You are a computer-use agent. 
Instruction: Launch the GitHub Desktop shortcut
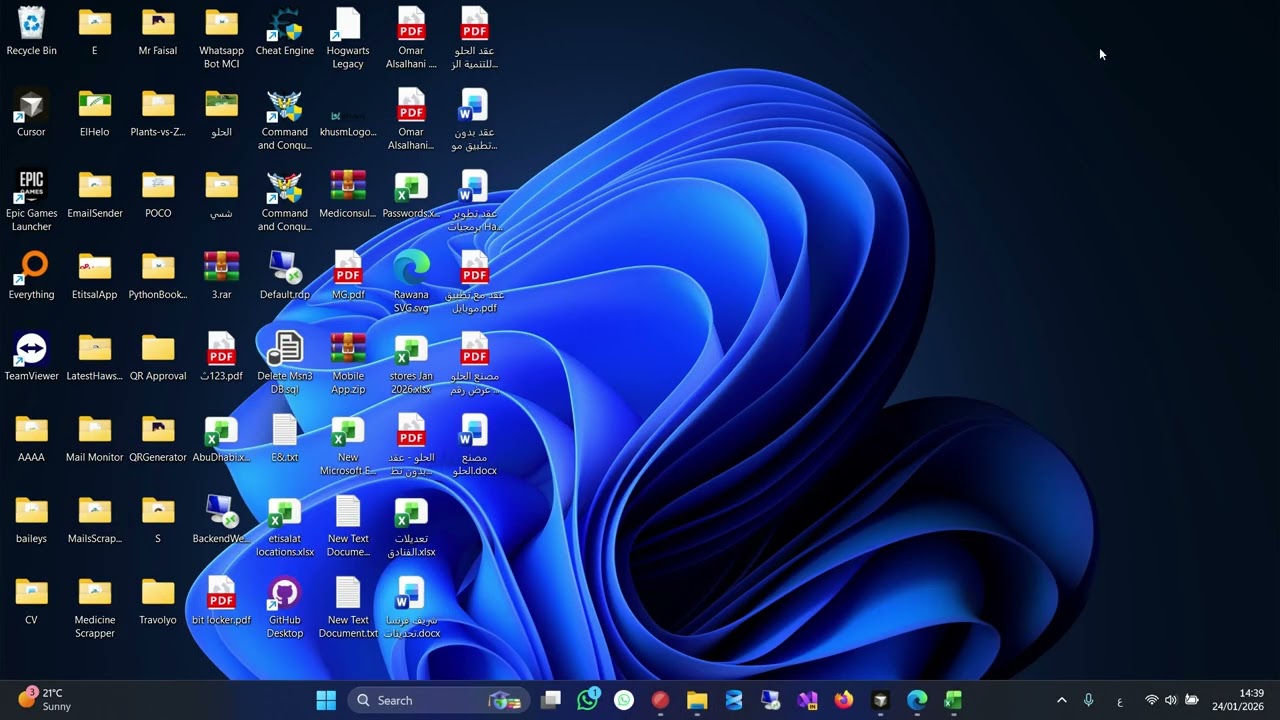coord(285,608)
